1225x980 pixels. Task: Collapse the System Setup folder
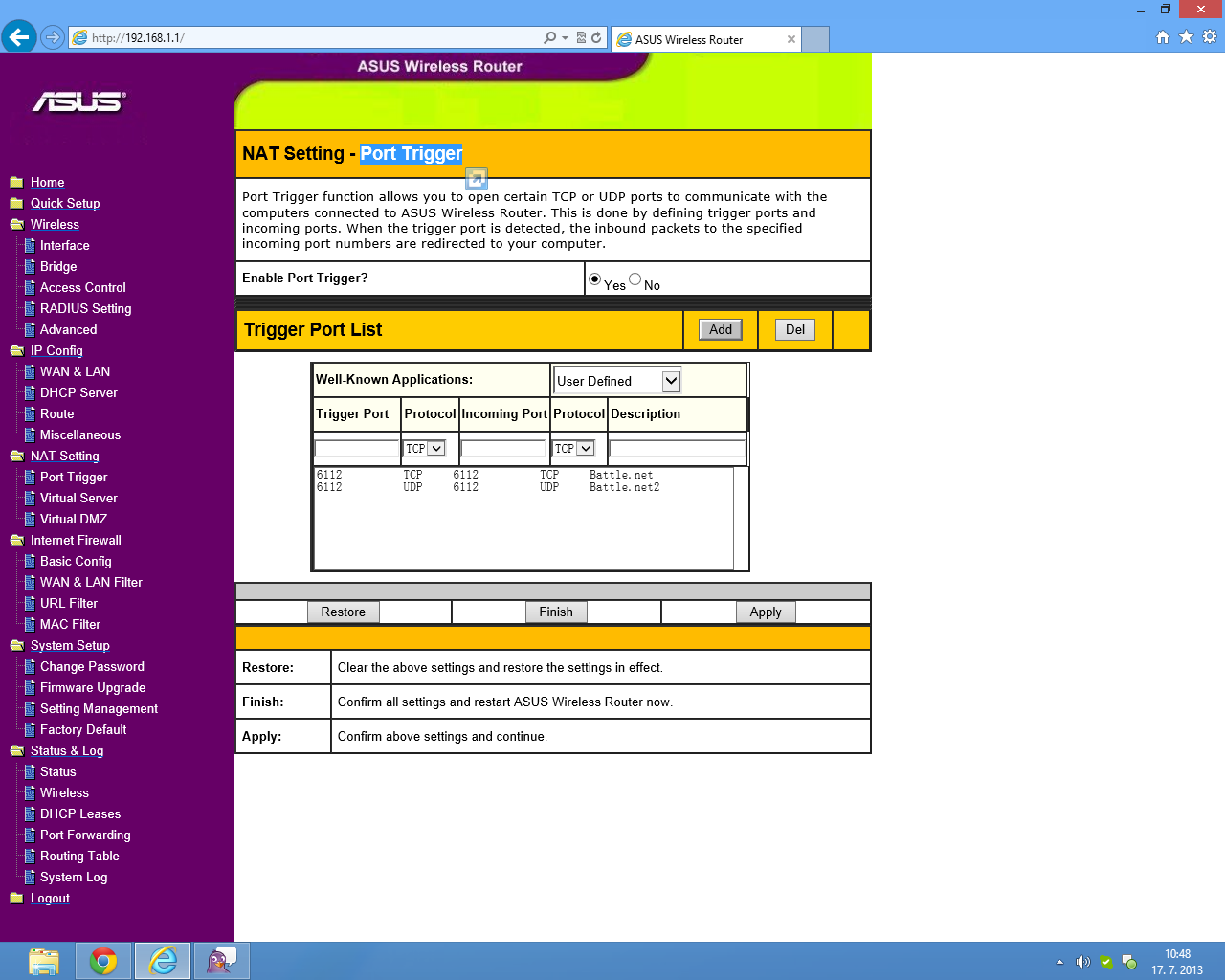pyautogui.click(x=16, y=645)
